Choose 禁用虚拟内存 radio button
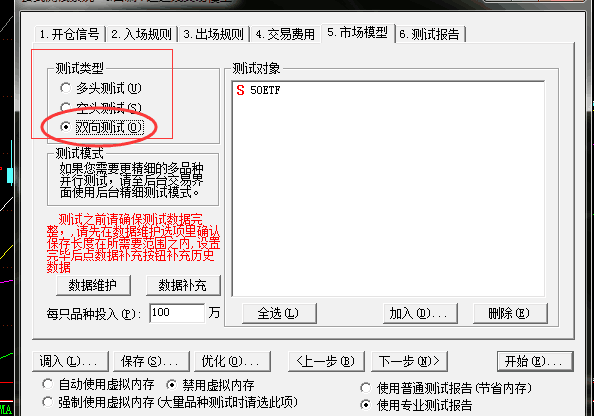 coord(210,385)
